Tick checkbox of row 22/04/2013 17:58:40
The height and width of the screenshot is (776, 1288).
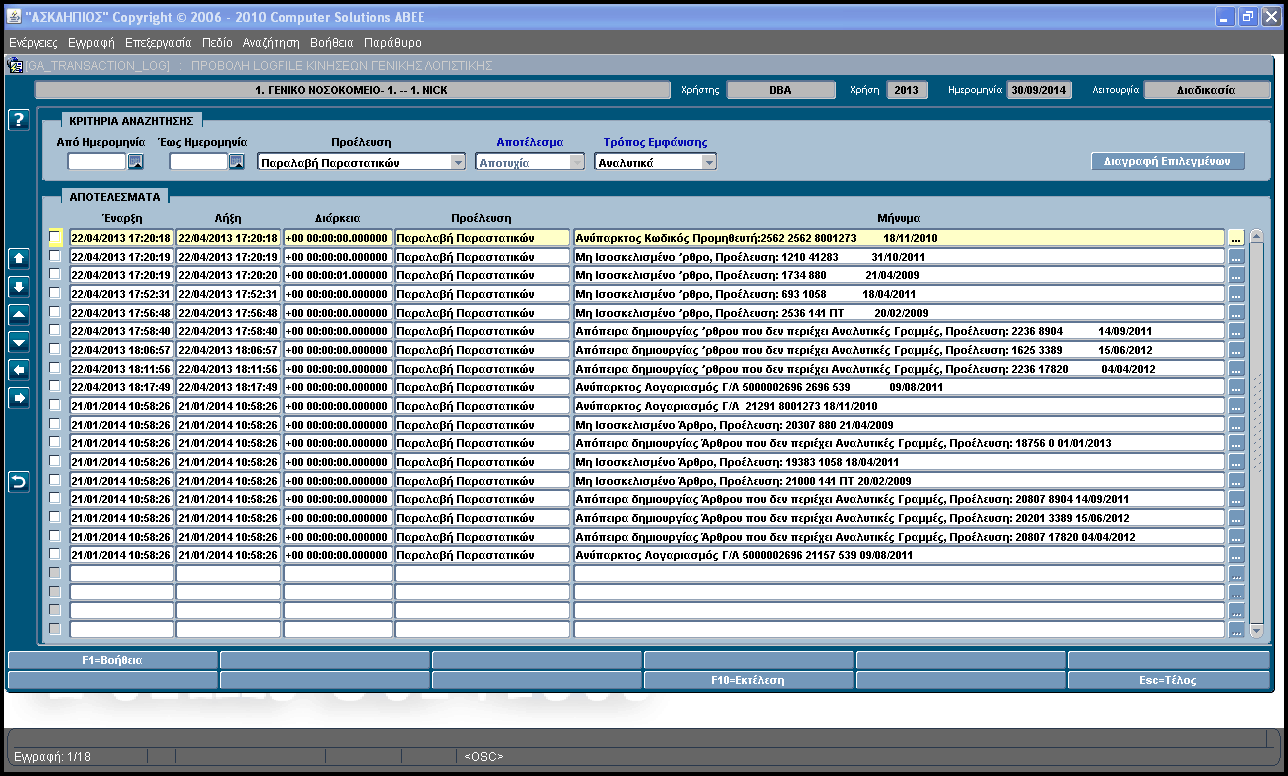point(55,331)
